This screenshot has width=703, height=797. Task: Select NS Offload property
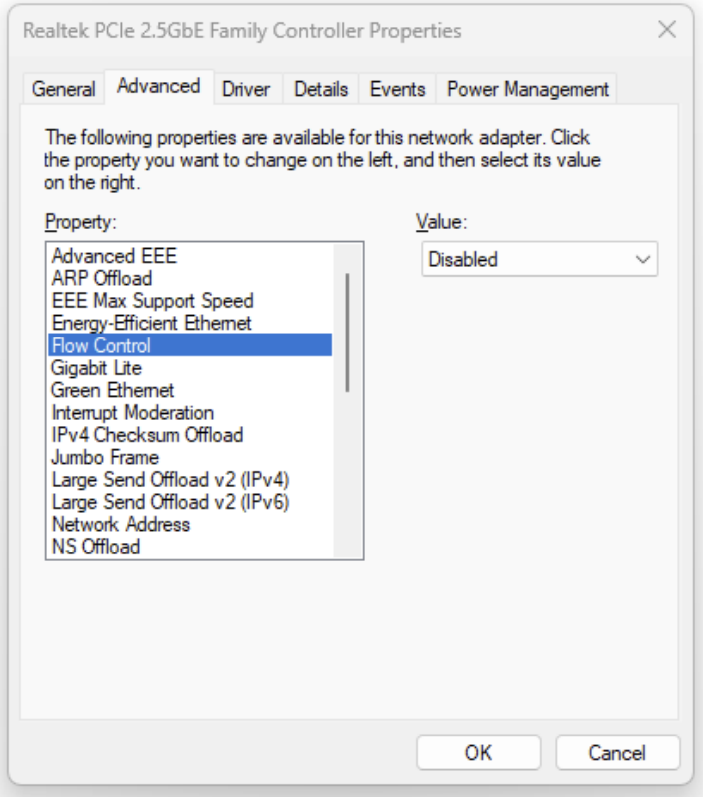click(x=190, y=546)
